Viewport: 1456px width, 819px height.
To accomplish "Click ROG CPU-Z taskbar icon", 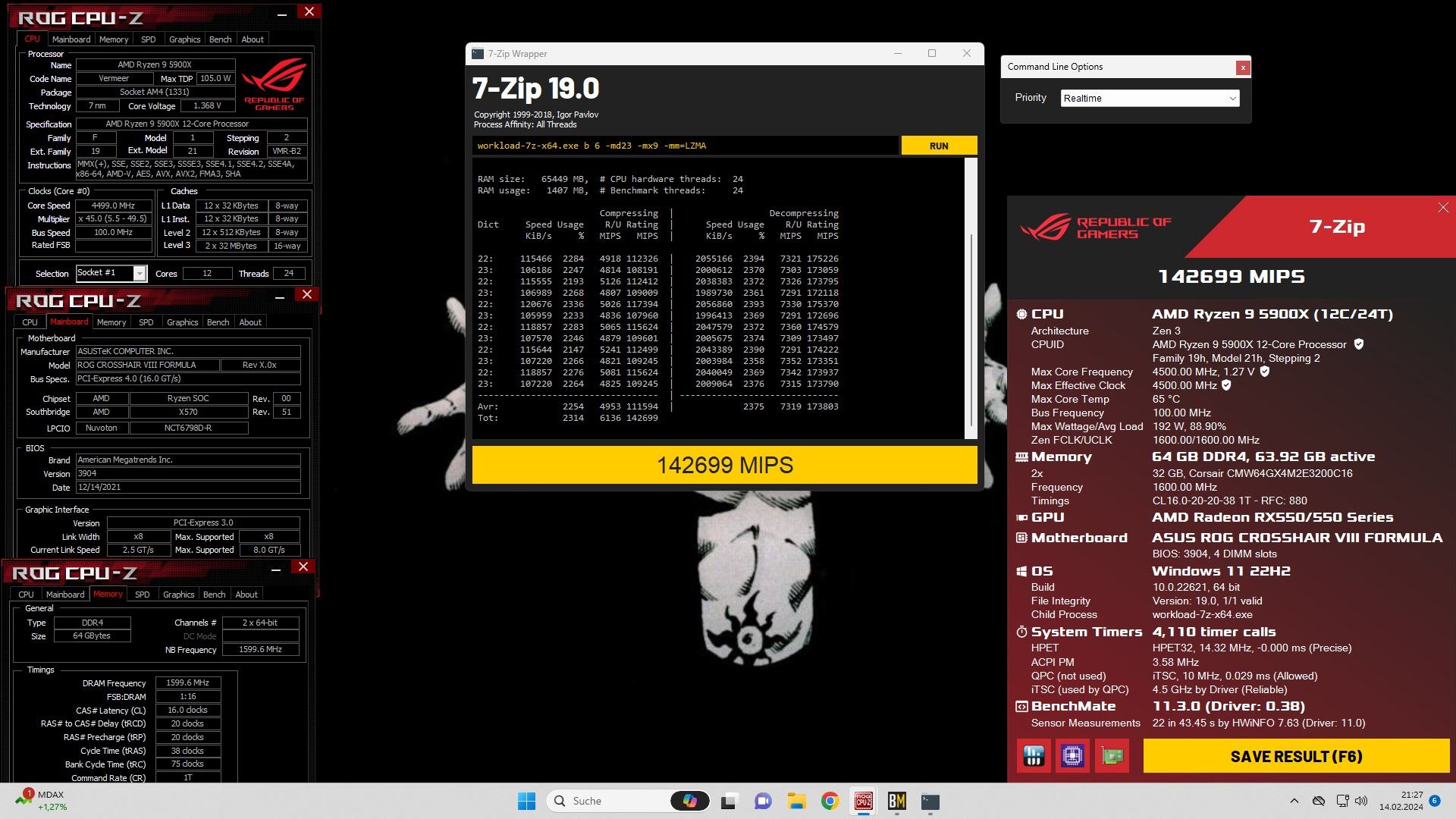I will coord(863,801).
